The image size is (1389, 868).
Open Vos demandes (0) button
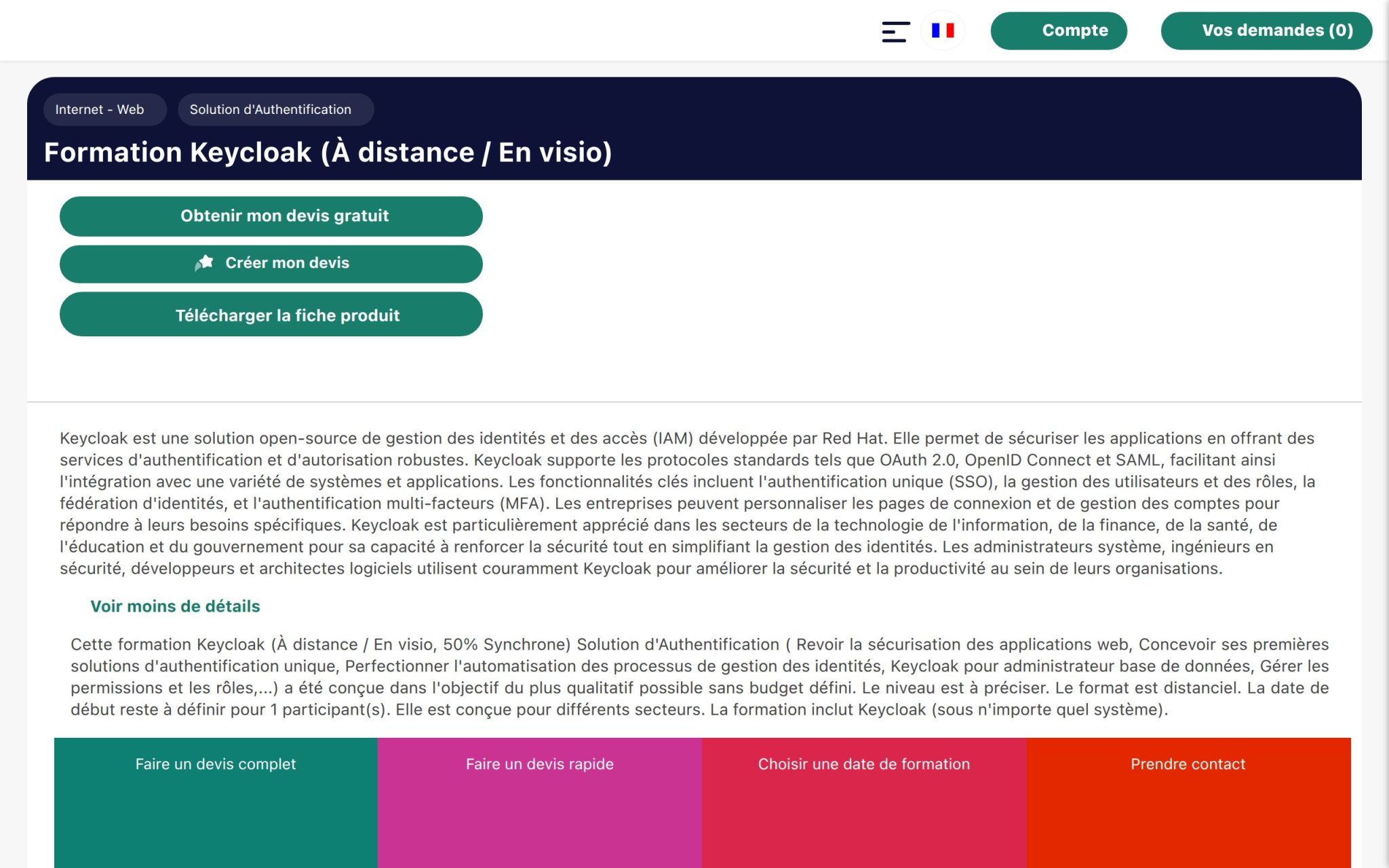tap(1266, 31)
